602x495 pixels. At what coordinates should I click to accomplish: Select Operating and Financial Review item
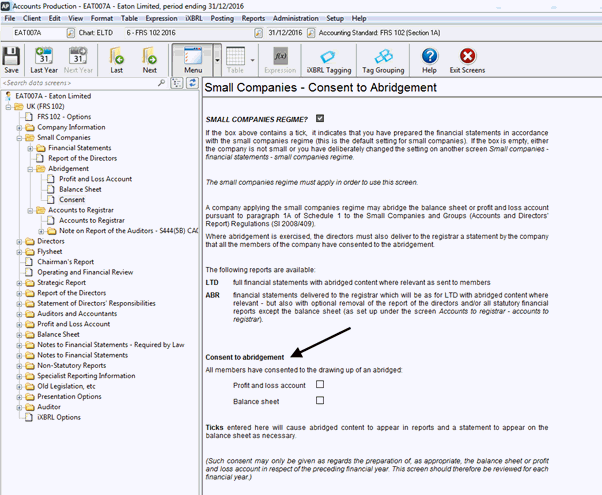tap(85, 272)
